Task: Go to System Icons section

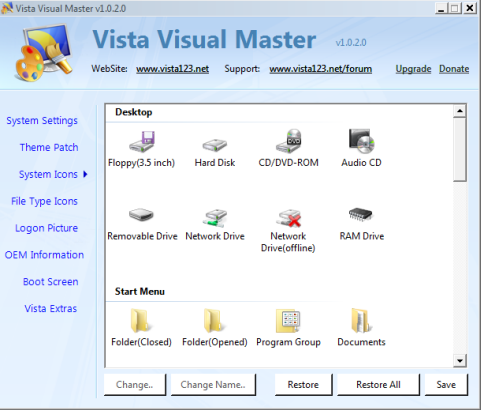Action: point(48,174)
